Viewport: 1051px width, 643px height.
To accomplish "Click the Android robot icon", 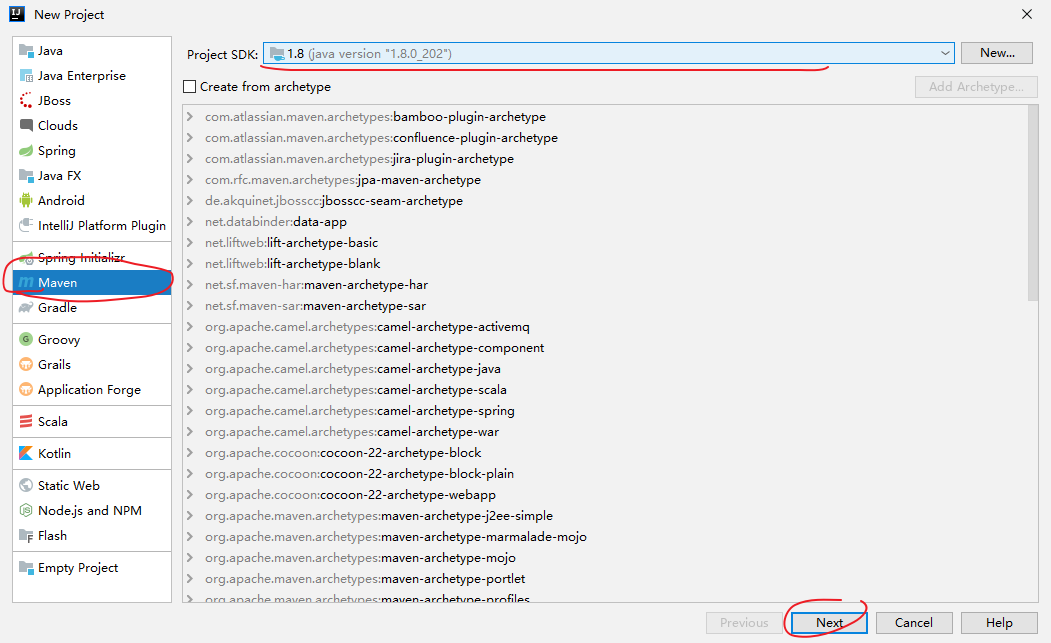I will click(26, 200).
